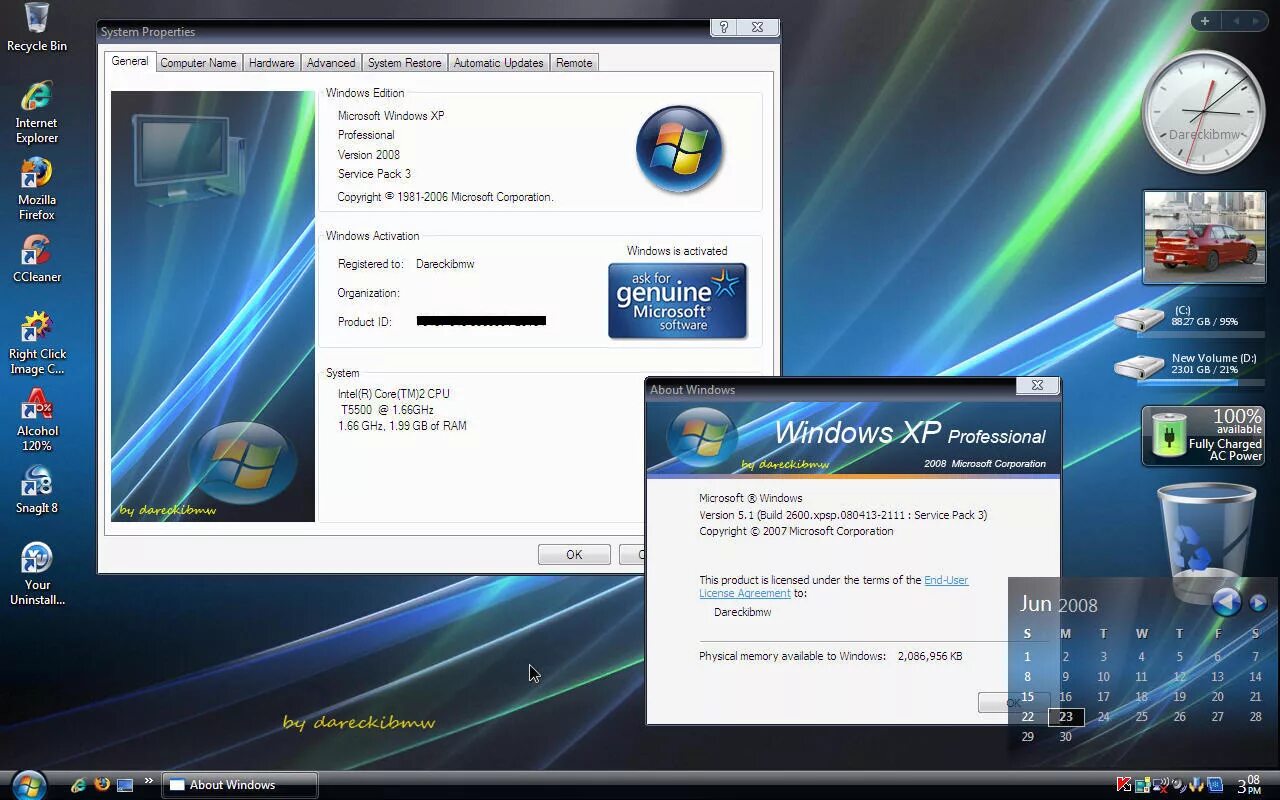Click the battery Fully Charged gadget
This screenshot has width=1280, height=800.
click(1204, 436)
